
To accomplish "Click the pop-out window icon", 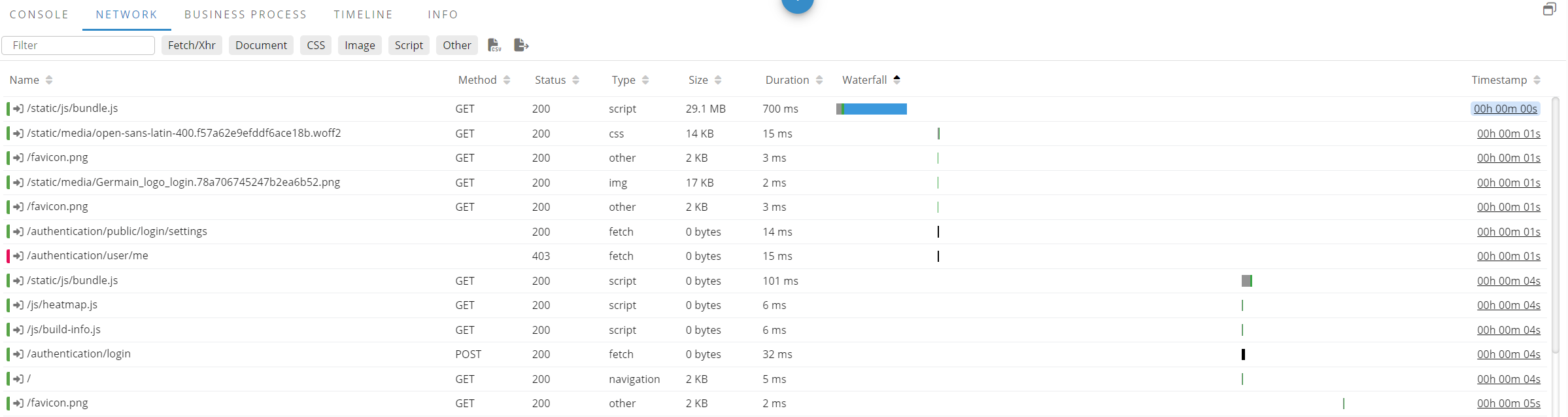I will coord(1549,9).
